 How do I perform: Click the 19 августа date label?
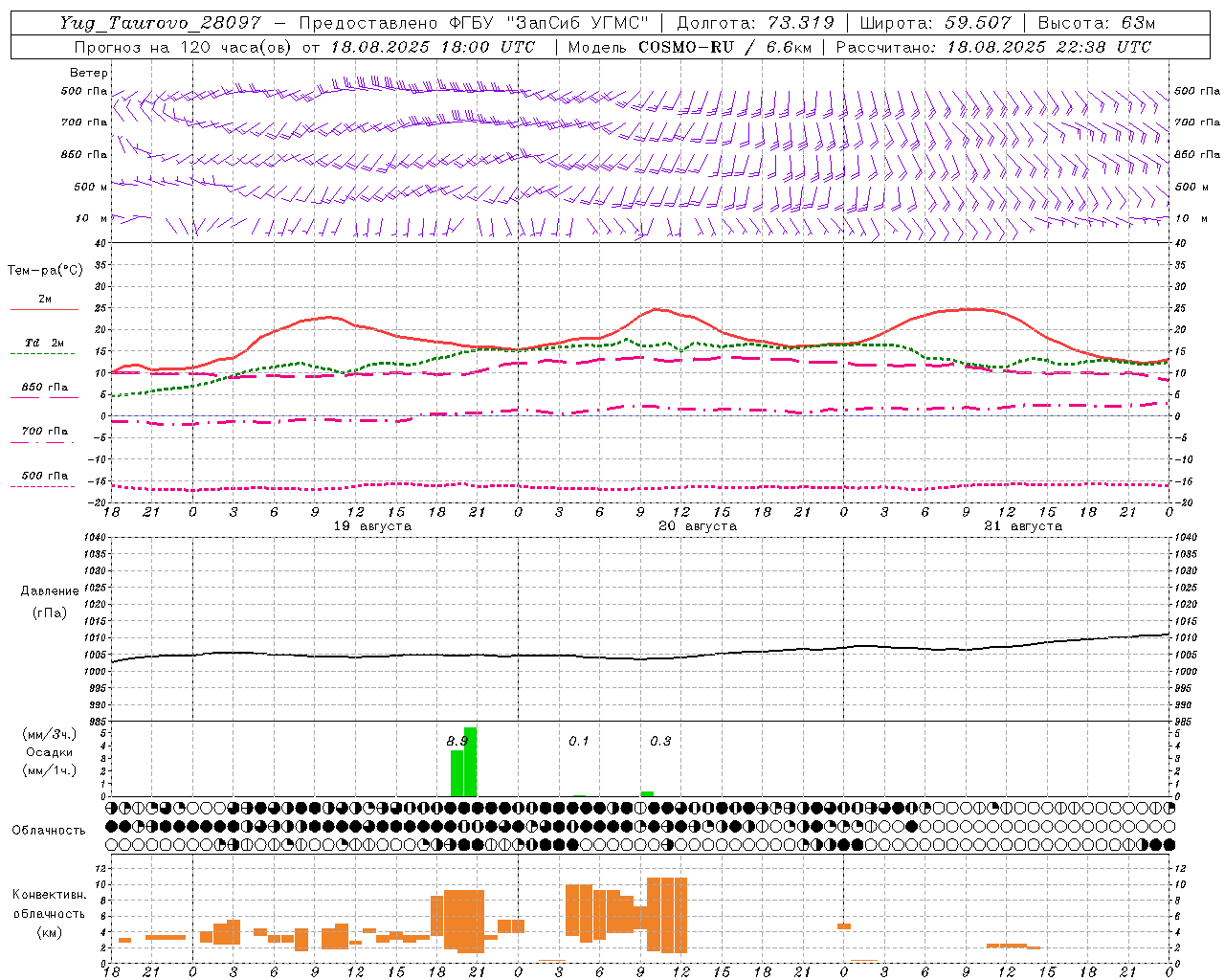372,526
